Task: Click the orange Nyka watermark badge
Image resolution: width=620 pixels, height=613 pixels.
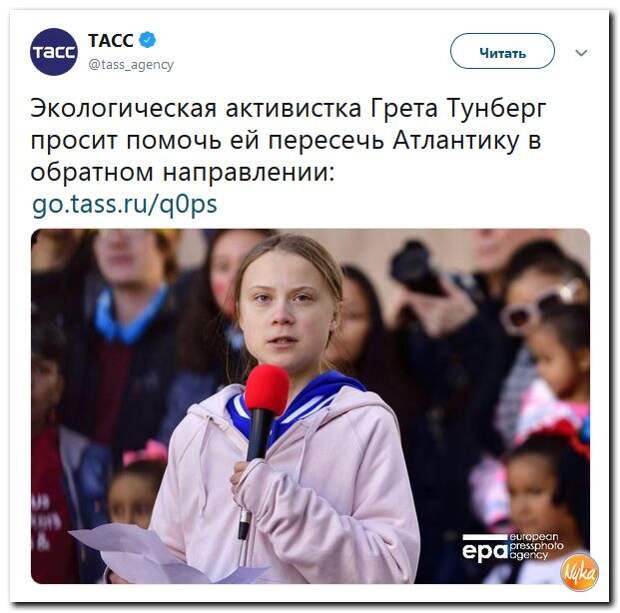Action: (580, 572)
